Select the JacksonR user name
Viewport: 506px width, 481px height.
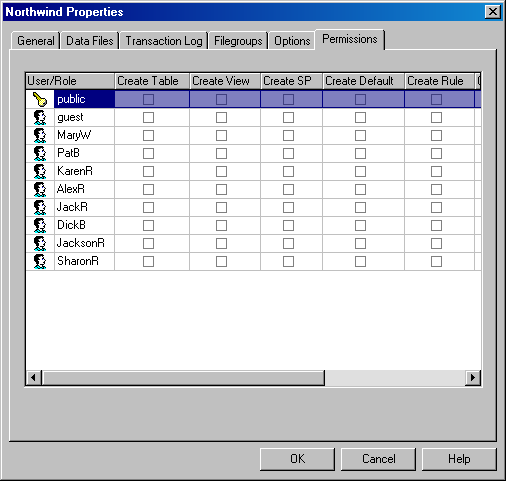pos(81,243)
